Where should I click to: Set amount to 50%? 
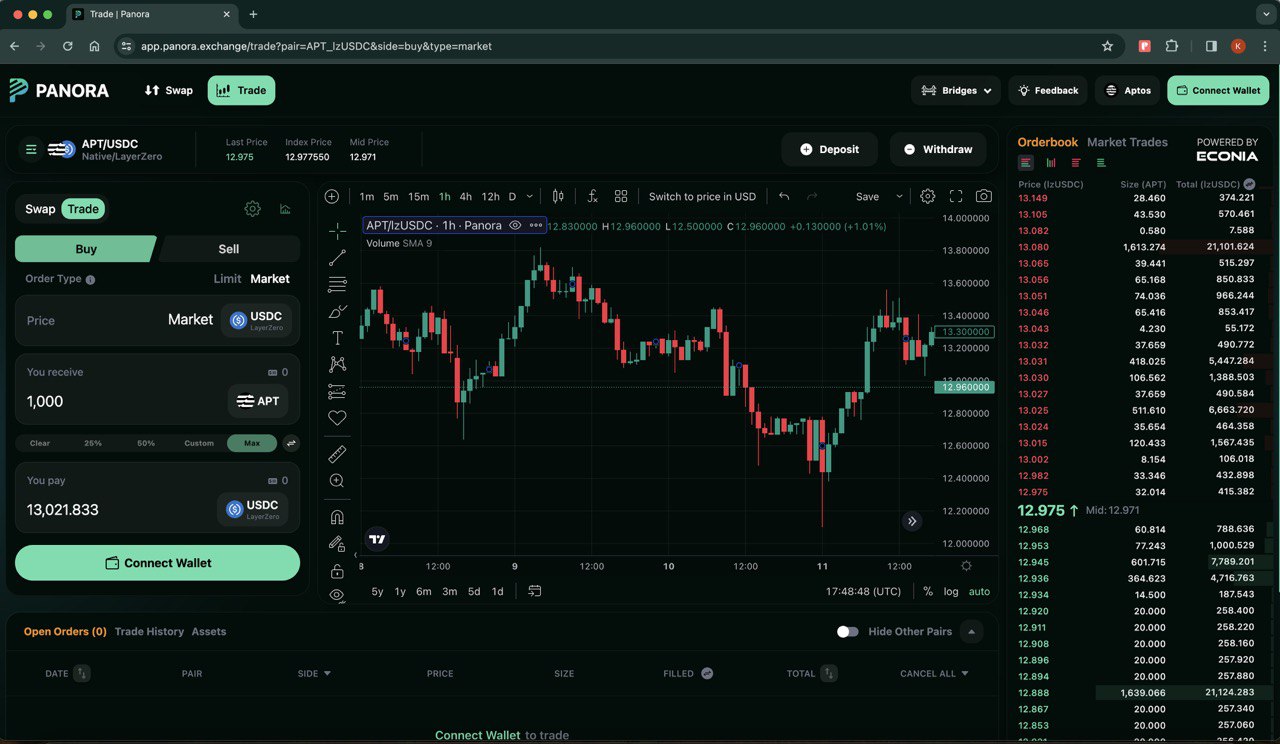click(146, 443)
